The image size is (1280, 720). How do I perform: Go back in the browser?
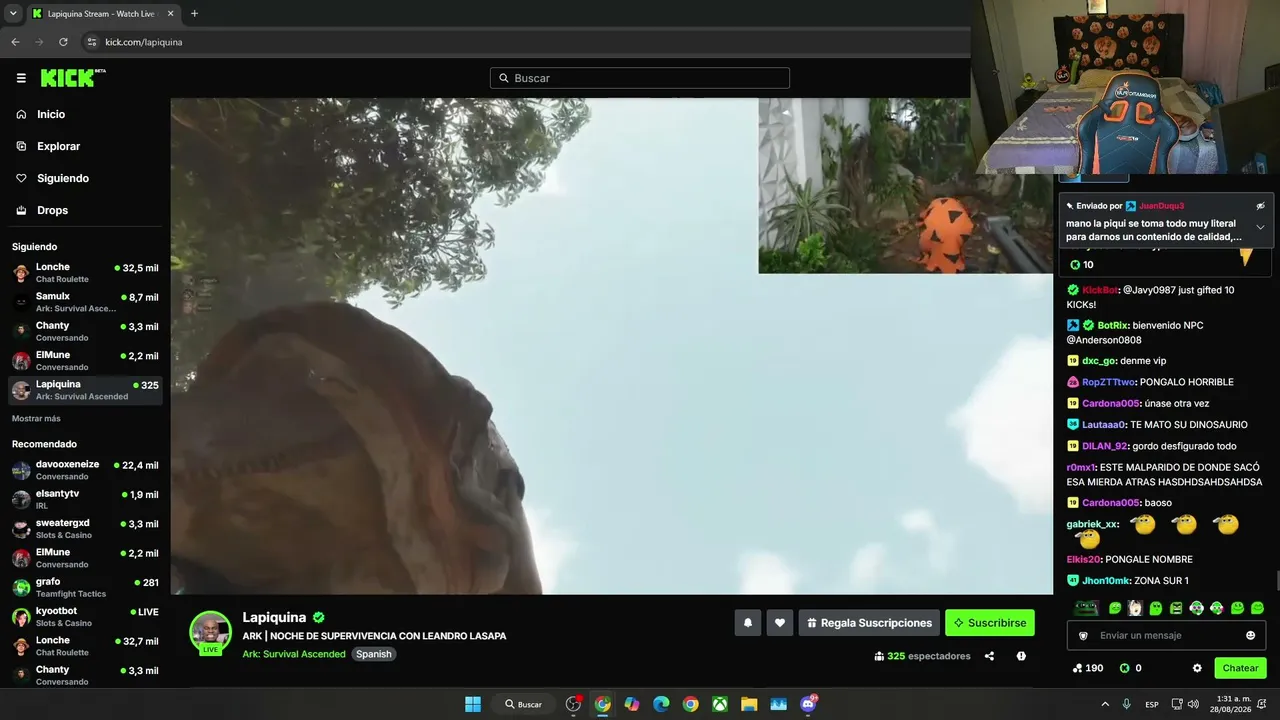tap(15, 42)
